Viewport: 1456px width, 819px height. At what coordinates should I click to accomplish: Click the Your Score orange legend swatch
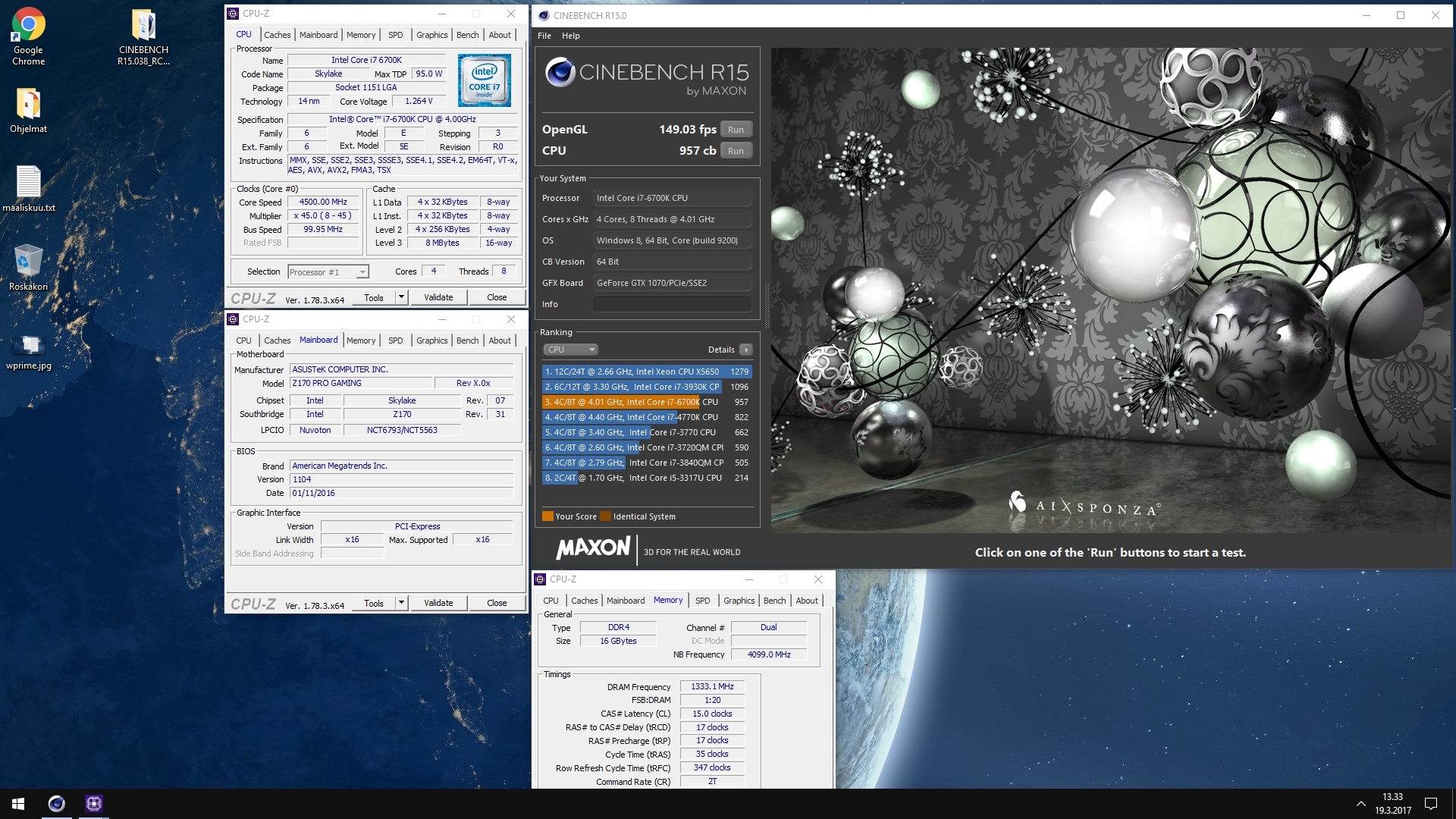tap(548, 516)
